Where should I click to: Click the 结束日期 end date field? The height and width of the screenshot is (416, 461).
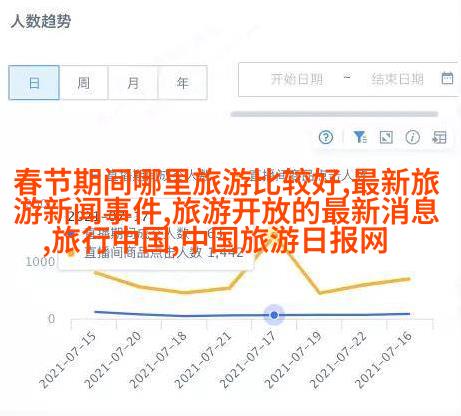click(398, 79)
